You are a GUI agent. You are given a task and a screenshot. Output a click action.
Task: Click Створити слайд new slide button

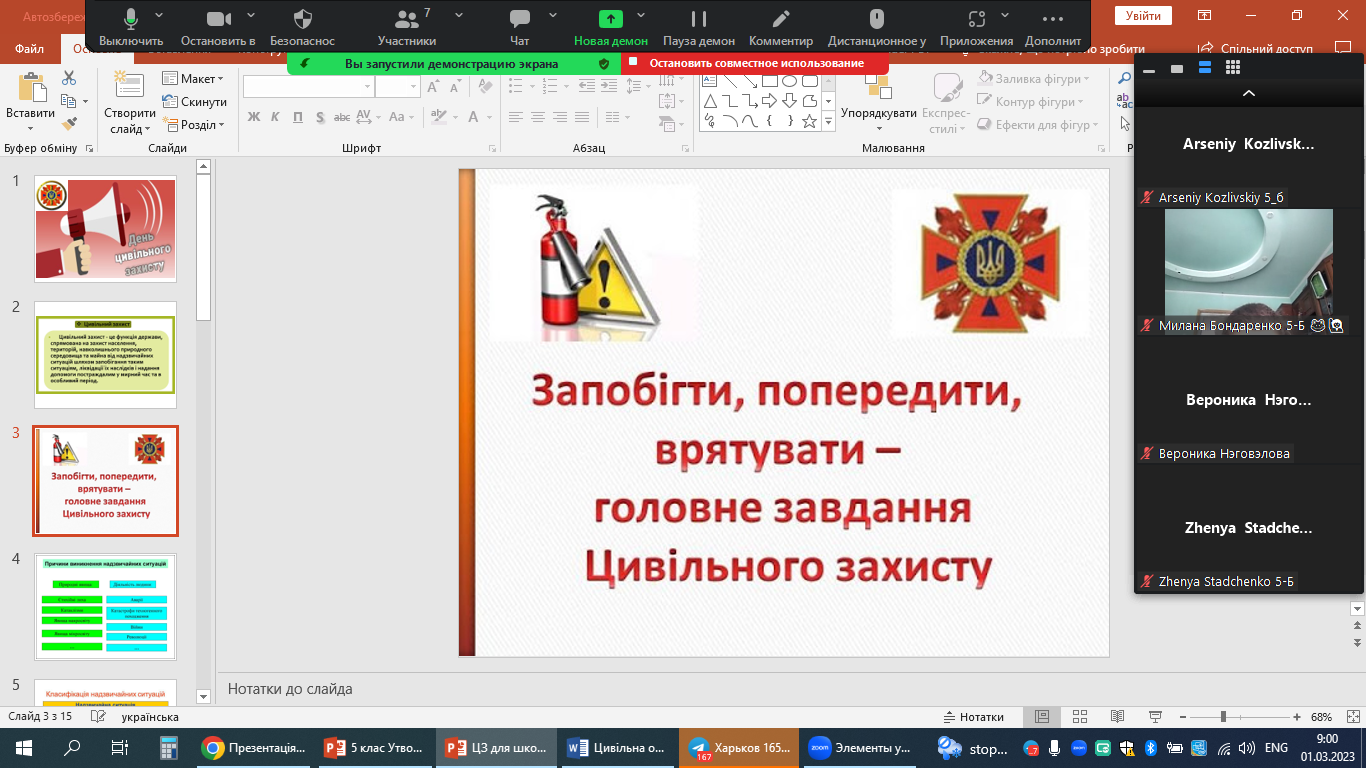tap(130, 104)
